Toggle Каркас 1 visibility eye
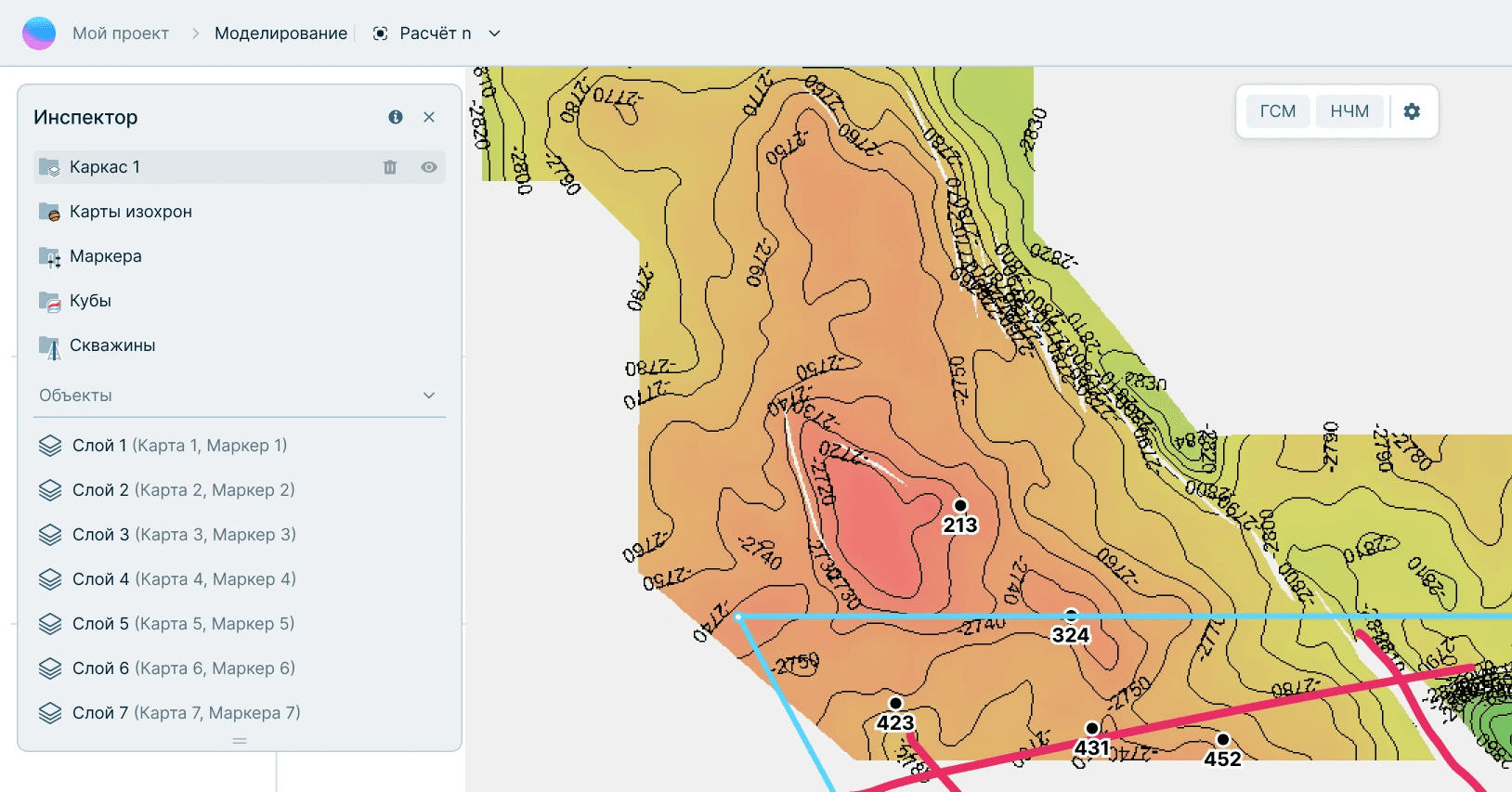1512x792 pixels. (429, 167)
